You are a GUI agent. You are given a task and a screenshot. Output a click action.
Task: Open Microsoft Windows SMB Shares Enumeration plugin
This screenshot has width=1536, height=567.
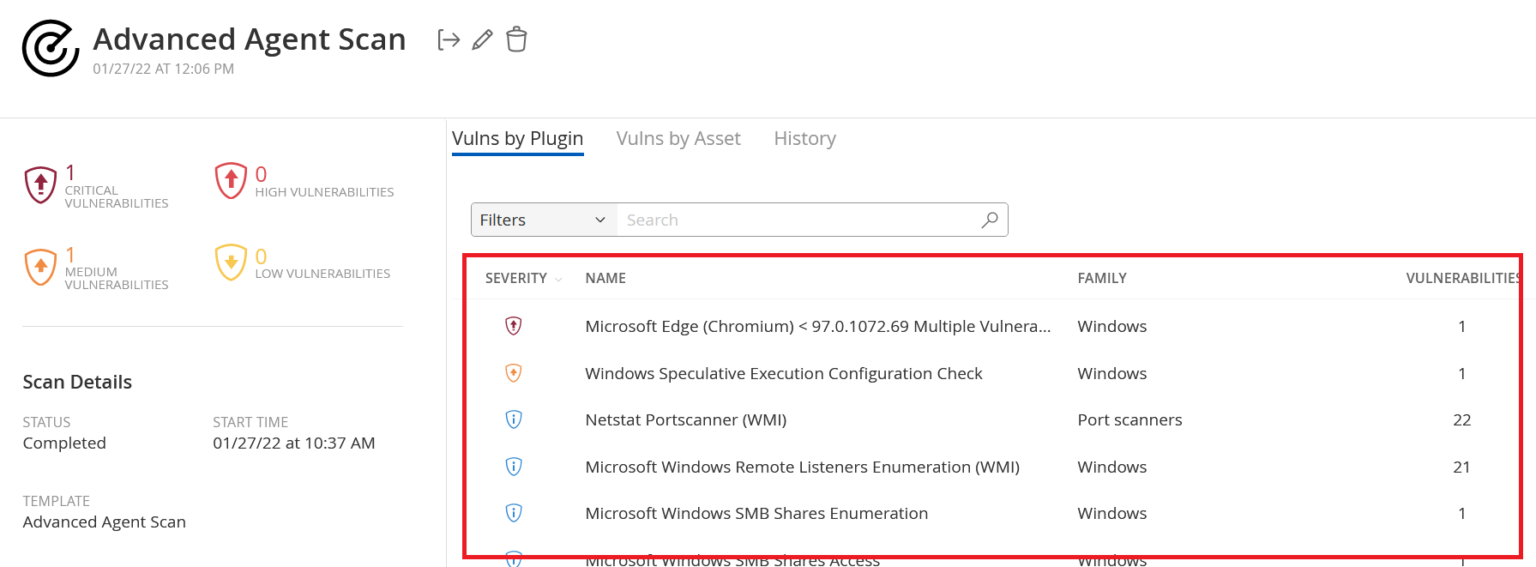(x=756, y=513)
